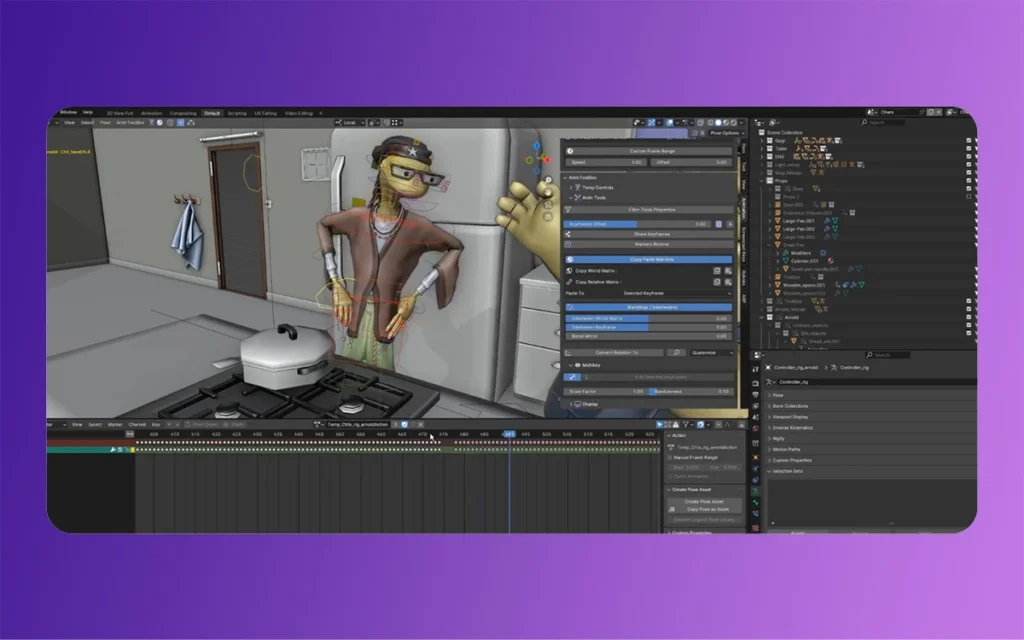Collapse the Anim Tools subpanel
Viewport: 1024px width, 640px height.
[571, 197]
